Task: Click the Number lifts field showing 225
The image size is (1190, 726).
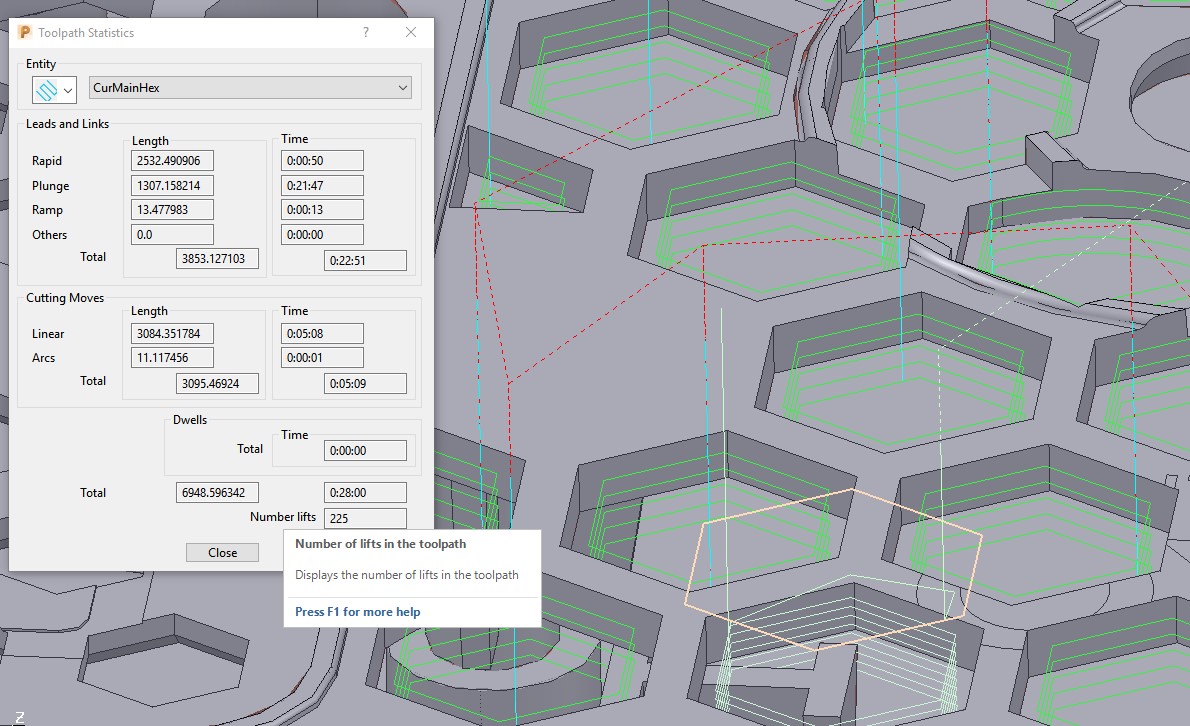Action: pos(364,518)
